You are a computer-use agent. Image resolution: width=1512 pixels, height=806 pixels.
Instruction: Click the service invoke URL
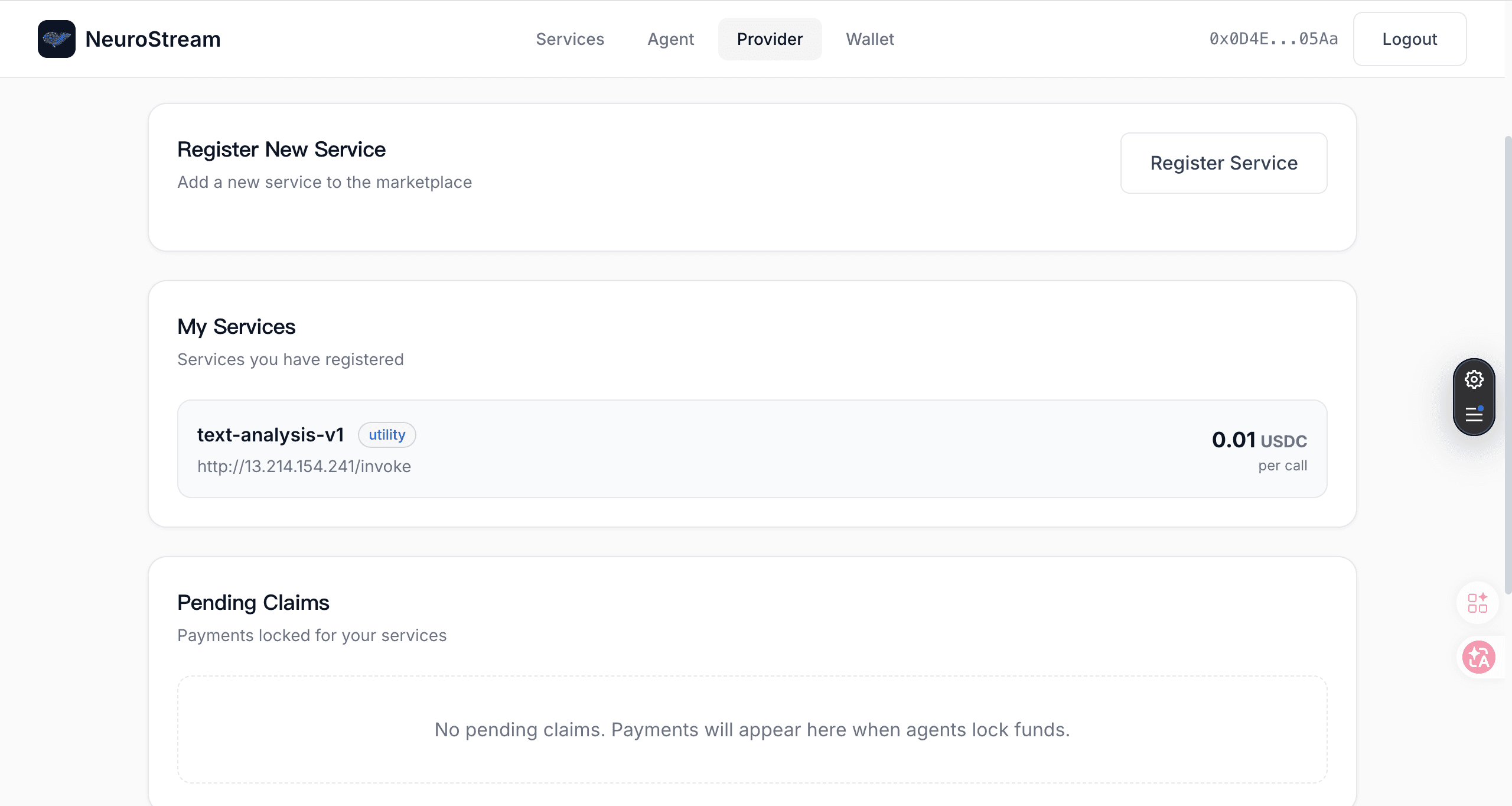(x=304, y=467)
